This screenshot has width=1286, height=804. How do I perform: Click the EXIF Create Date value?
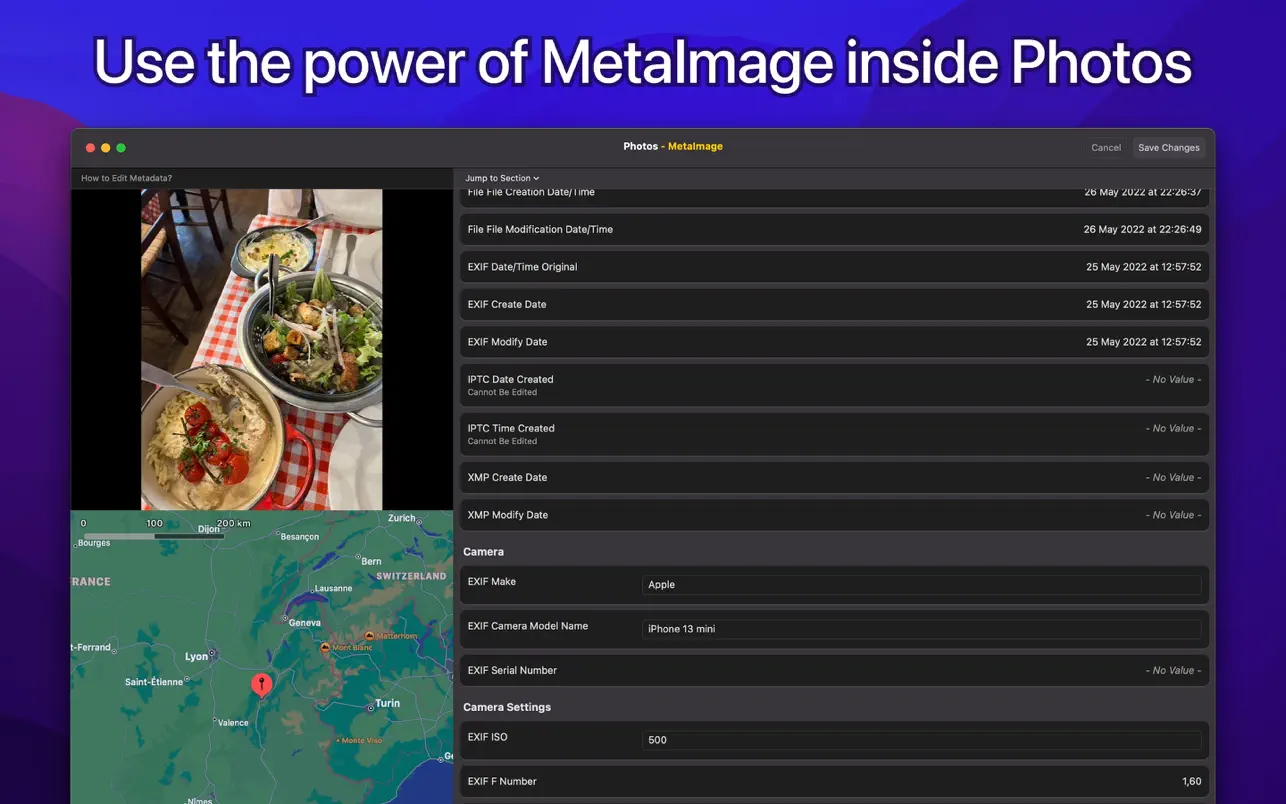coord(1143,304)
